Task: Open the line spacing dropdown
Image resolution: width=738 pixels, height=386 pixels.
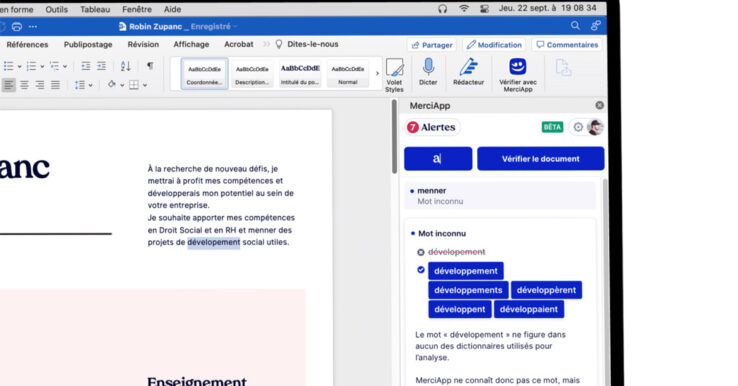Action: coord(83,85)
